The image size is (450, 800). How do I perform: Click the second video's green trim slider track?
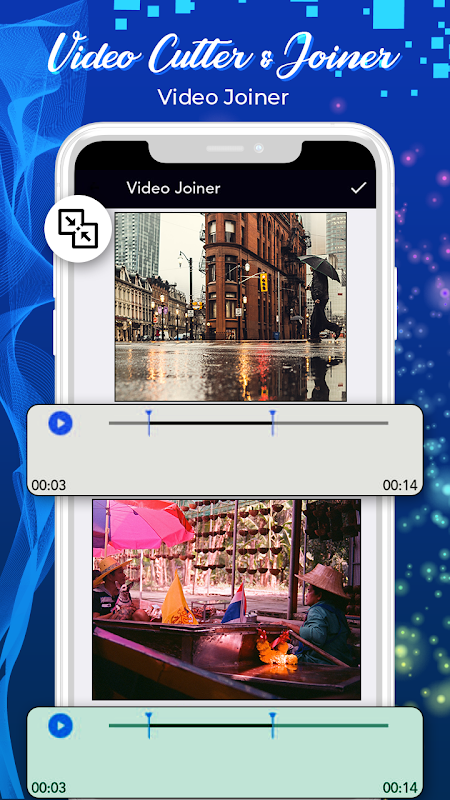pyautogui.click(x=248, y=726)
